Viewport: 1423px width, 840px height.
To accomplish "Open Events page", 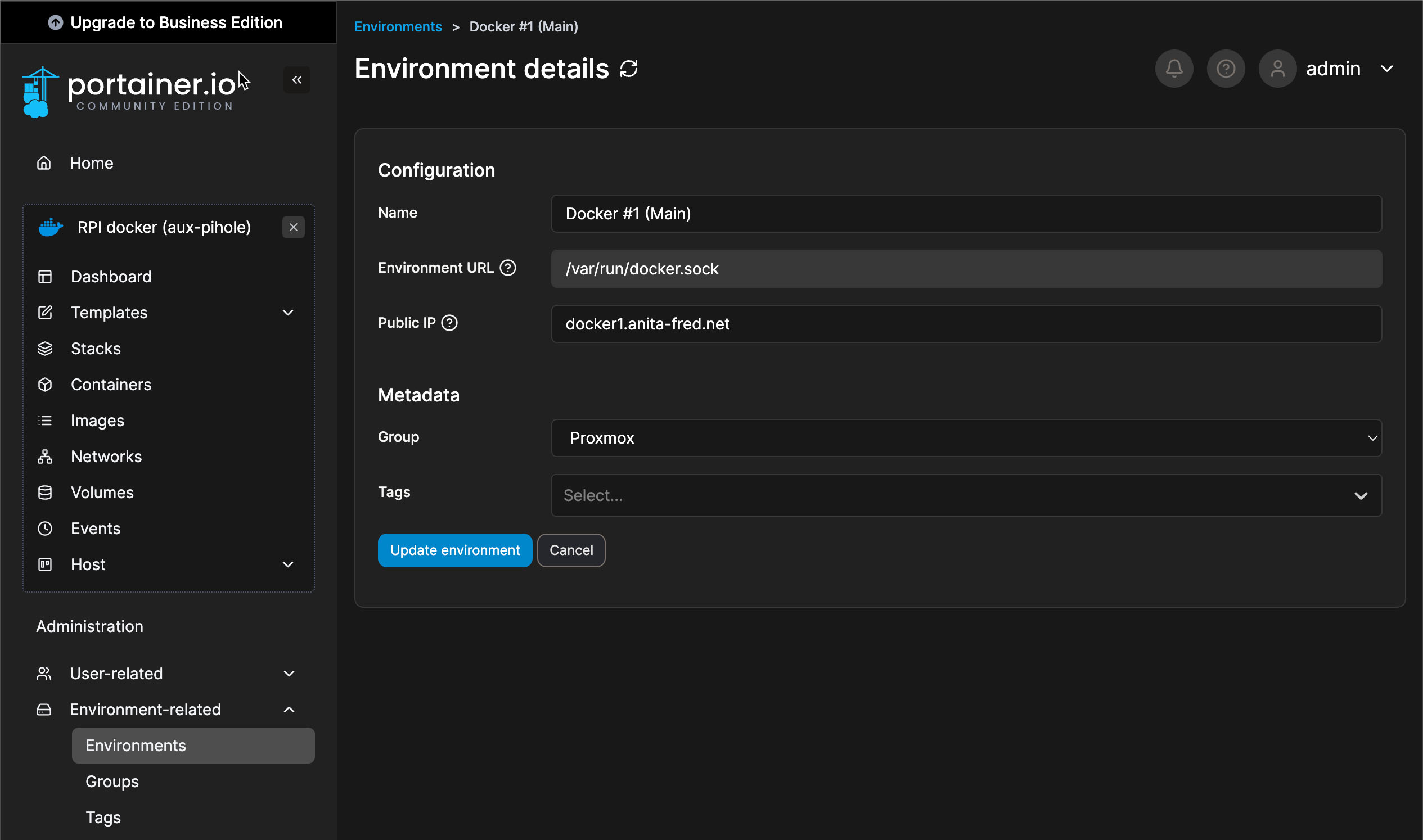I will [95, 529].
